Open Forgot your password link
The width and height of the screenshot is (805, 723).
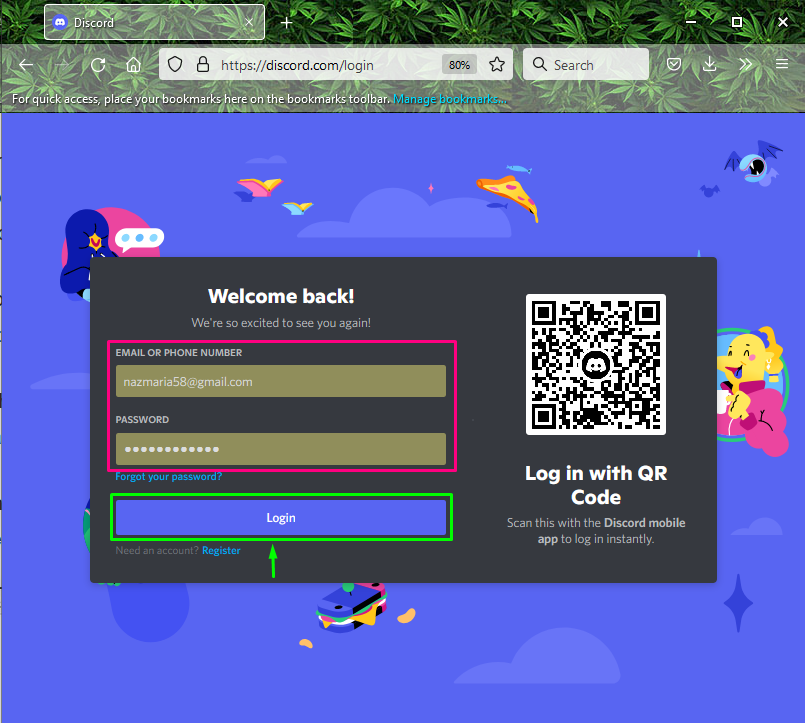pyautogui.click(x=168, y=477)
